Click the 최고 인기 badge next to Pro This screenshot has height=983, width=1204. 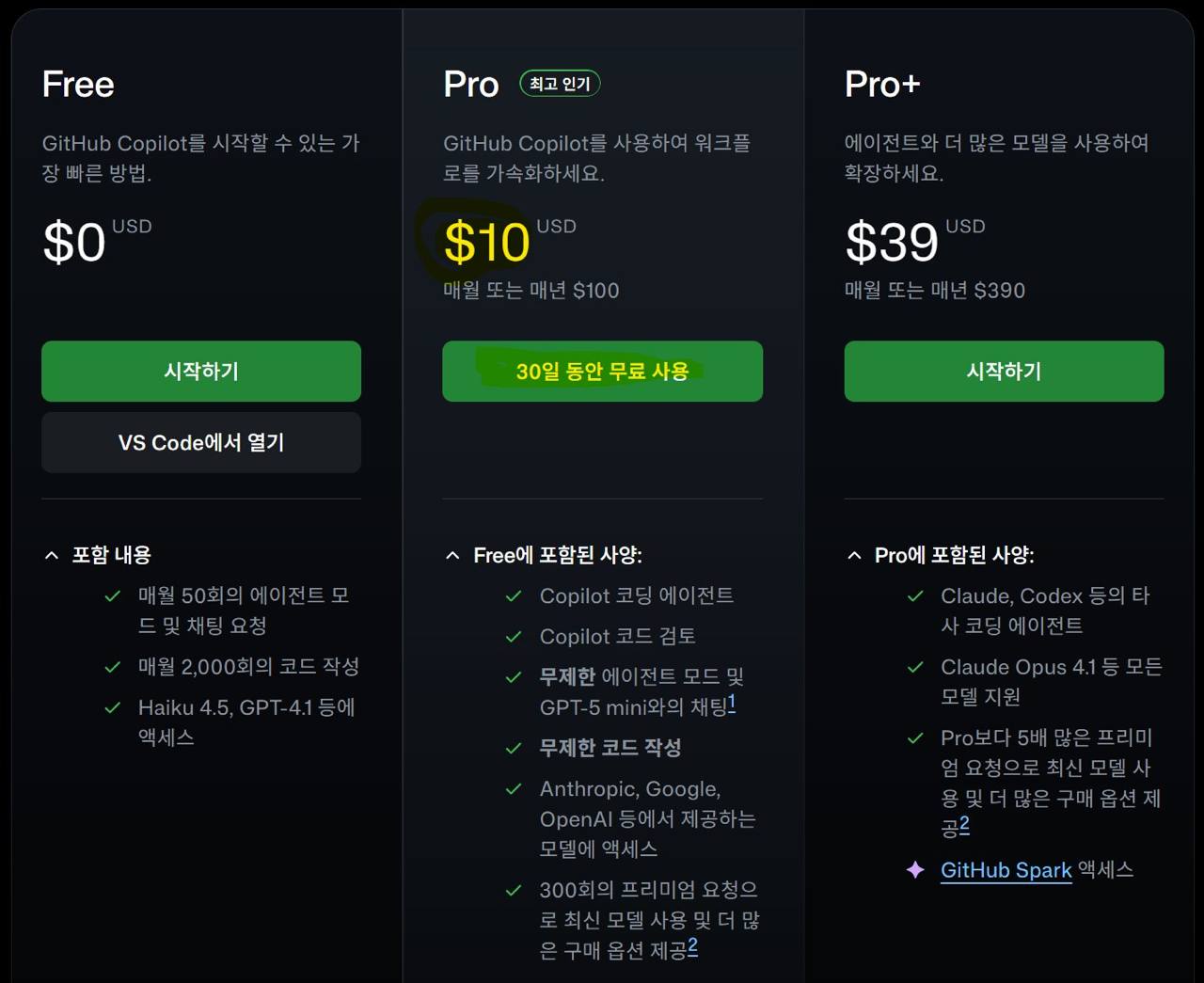(x=560, y=84)
